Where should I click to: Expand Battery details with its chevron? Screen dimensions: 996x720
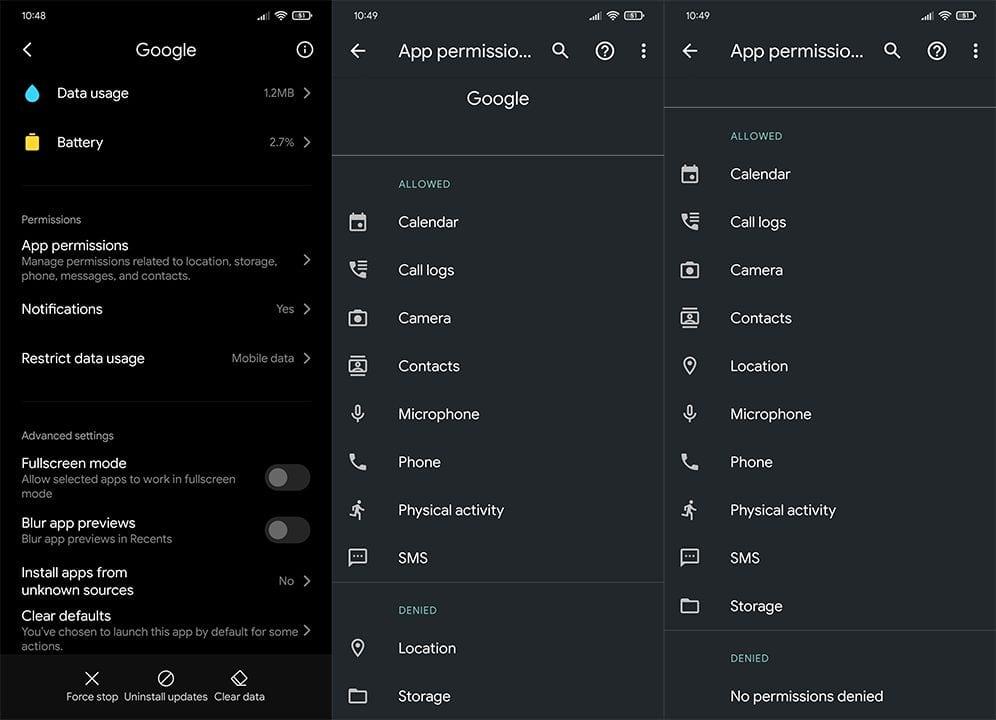pyautogui.click(x=307, y=142)
